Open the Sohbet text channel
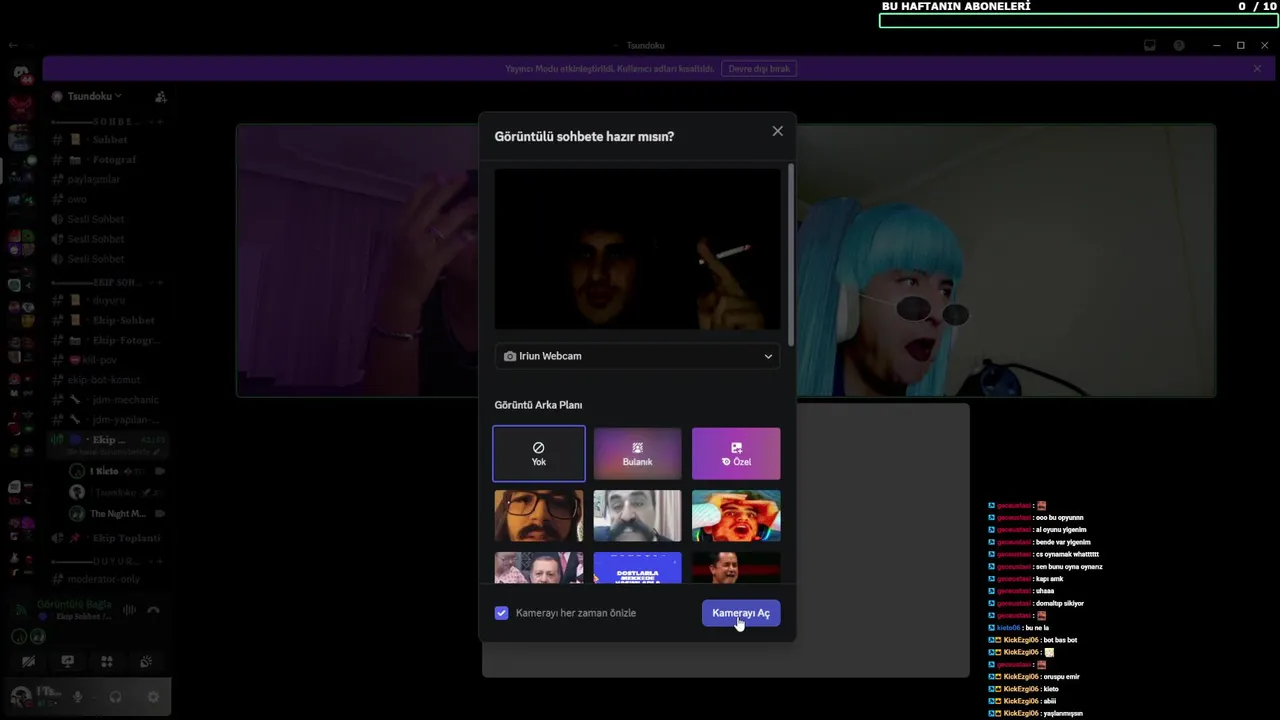This screenshot has width=1280, height=720. (109, 140)
